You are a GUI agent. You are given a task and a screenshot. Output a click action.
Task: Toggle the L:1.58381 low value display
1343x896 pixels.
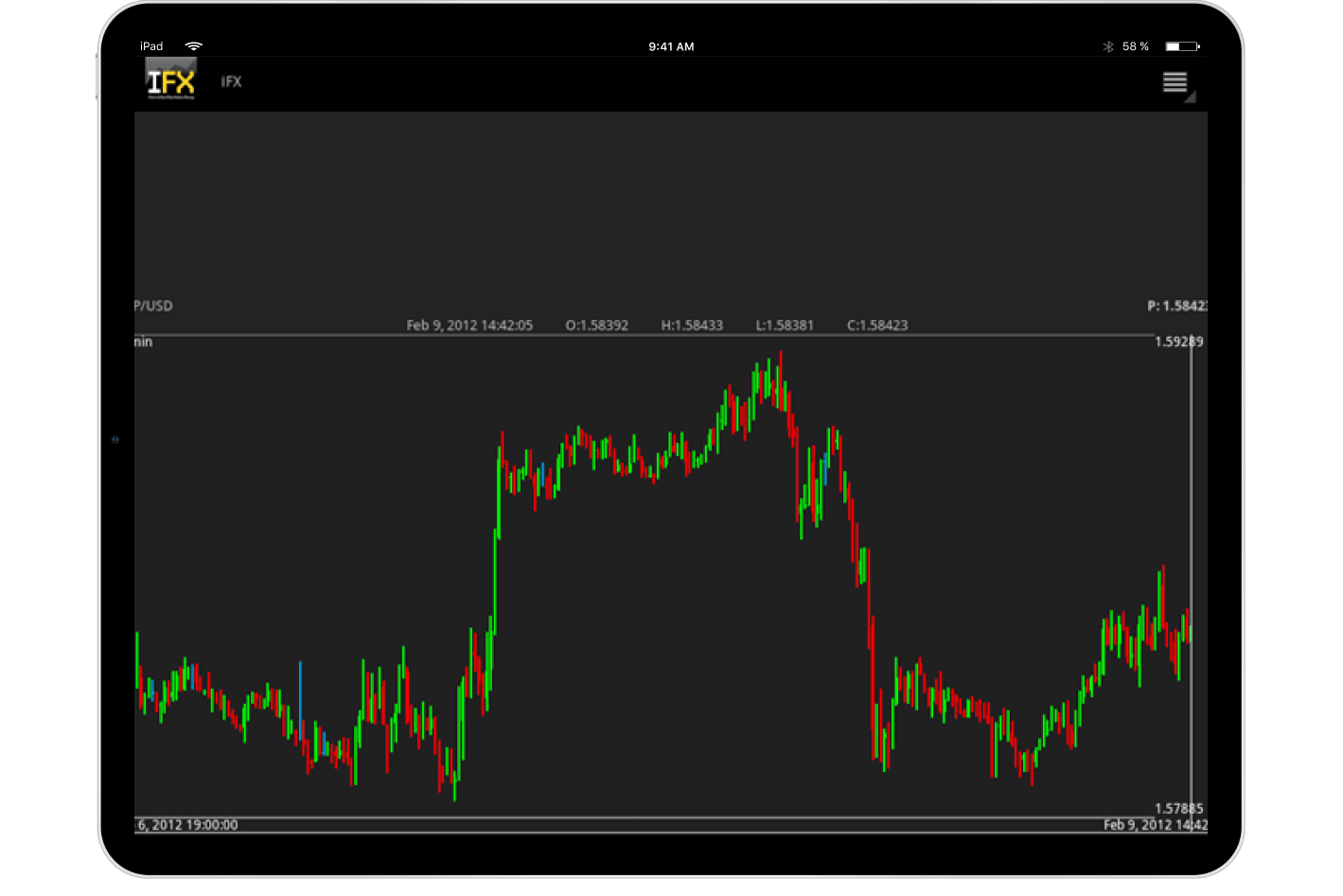pyautogui.click(x=784, y=325)
